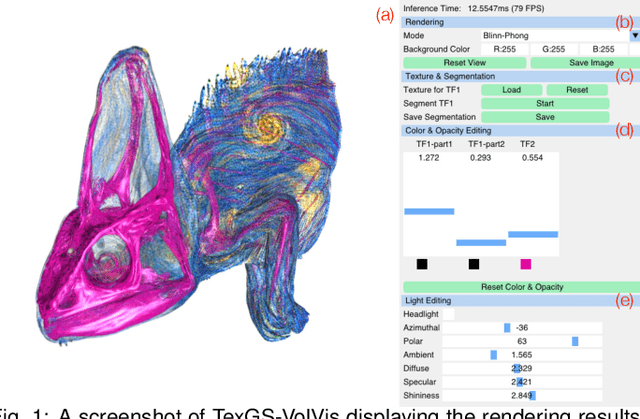Screen dimensions: 640x419
Task: Select the Blinn-Phong mode field
Action: [x=556, y=35]
